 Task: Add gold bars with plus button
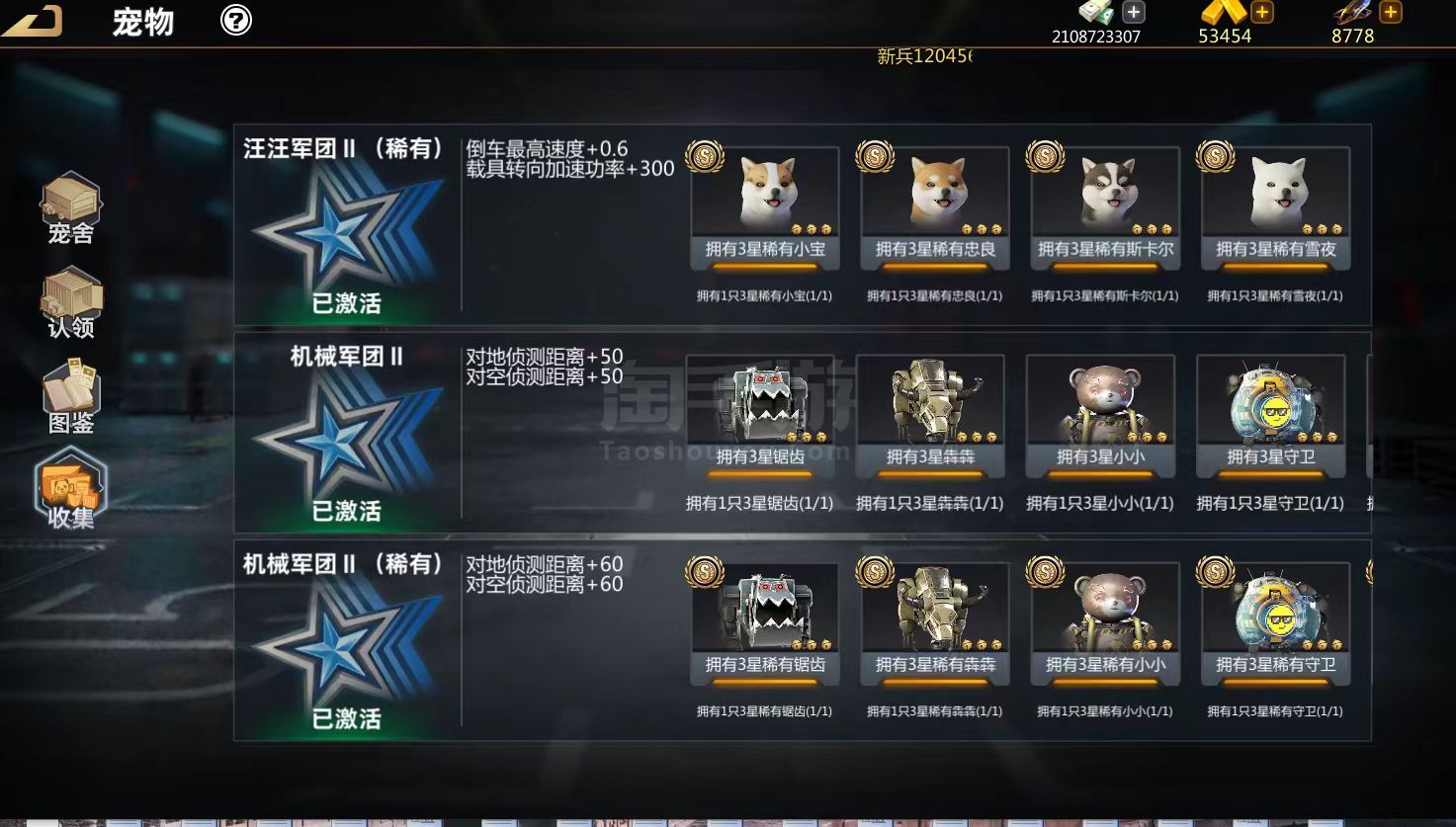1262,12
